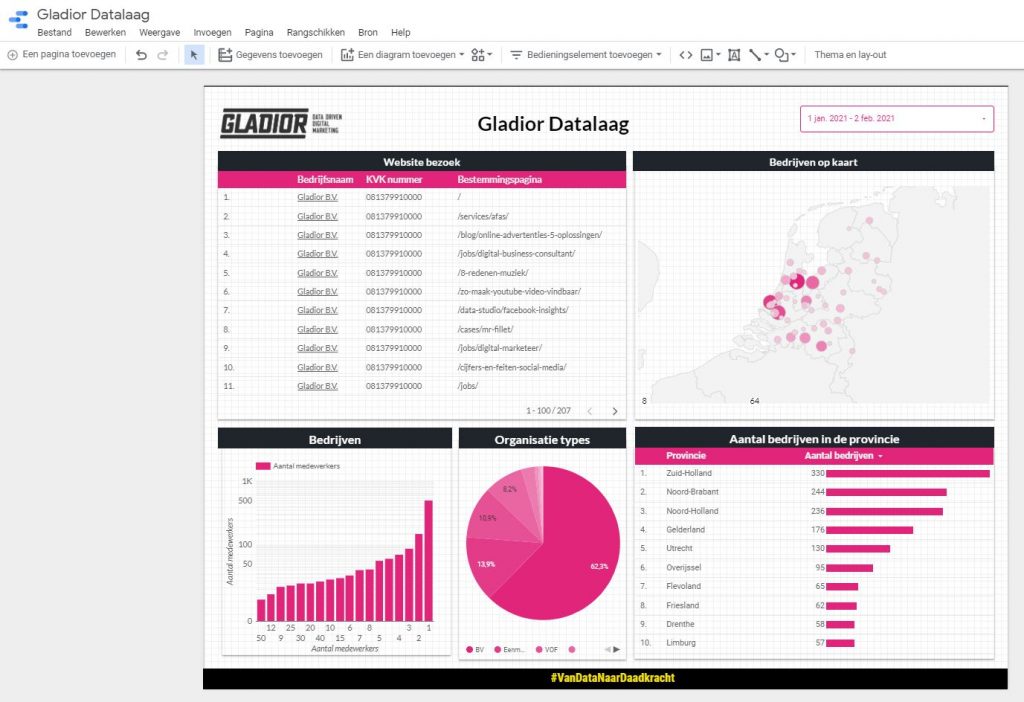Toggle sort on the Aantal bedrijven column
This screenshot has height=702, width=1024.
coord(843,456)
